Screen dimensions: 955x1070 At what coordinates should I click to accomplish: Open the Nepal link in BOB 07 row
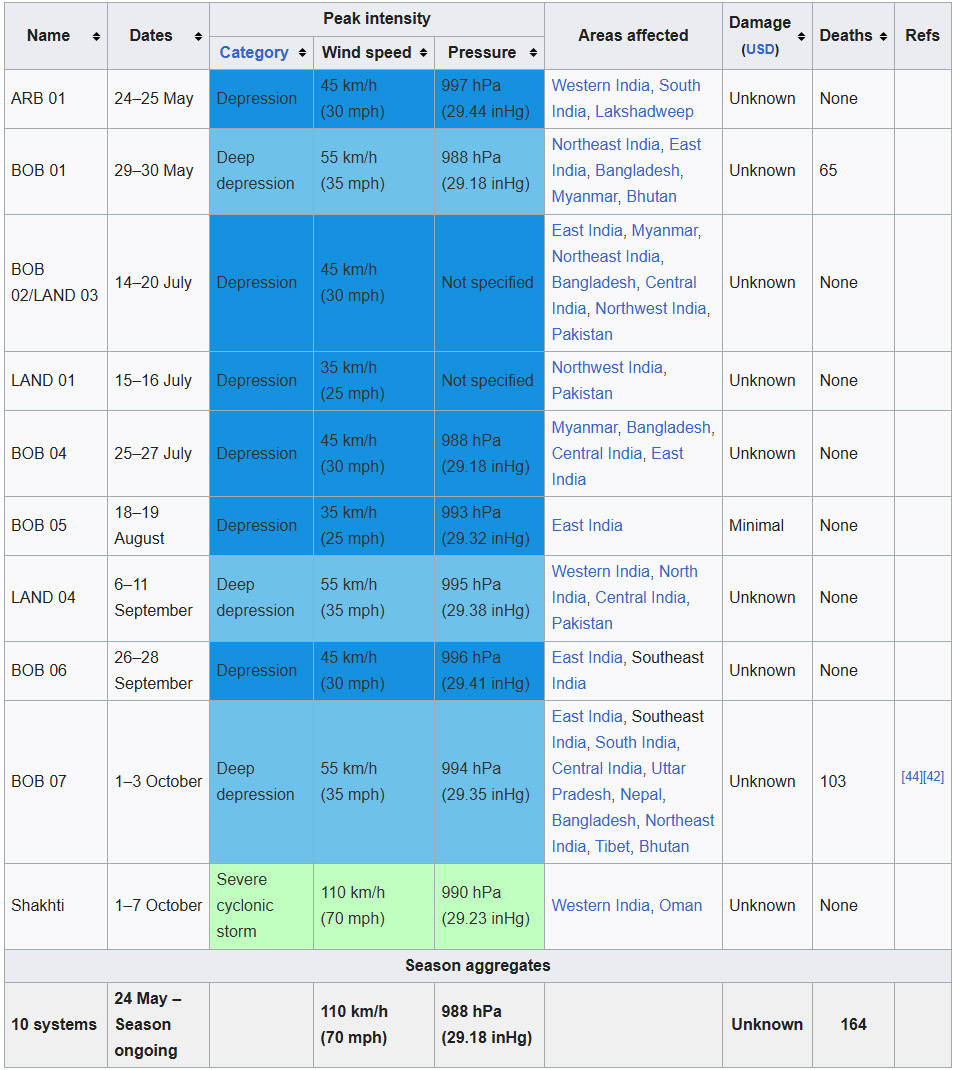640,795
